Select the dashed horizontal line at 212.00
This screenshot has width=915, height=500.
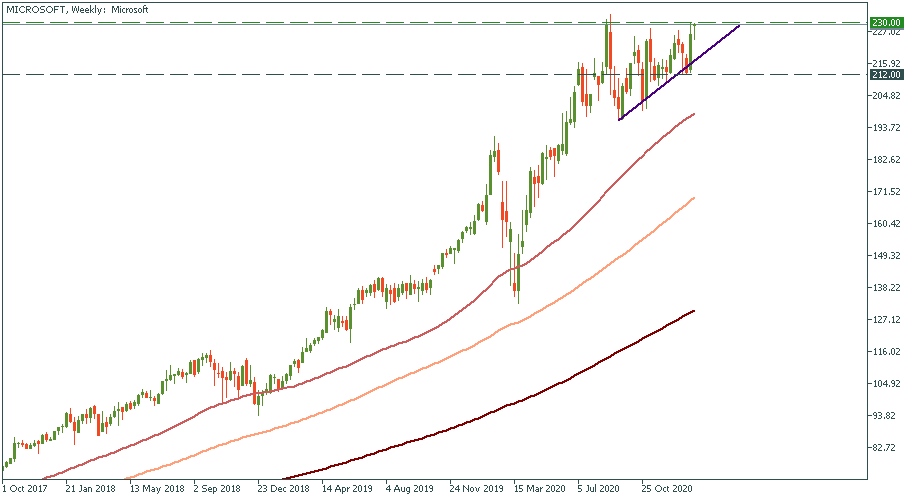tap(300, 74)
